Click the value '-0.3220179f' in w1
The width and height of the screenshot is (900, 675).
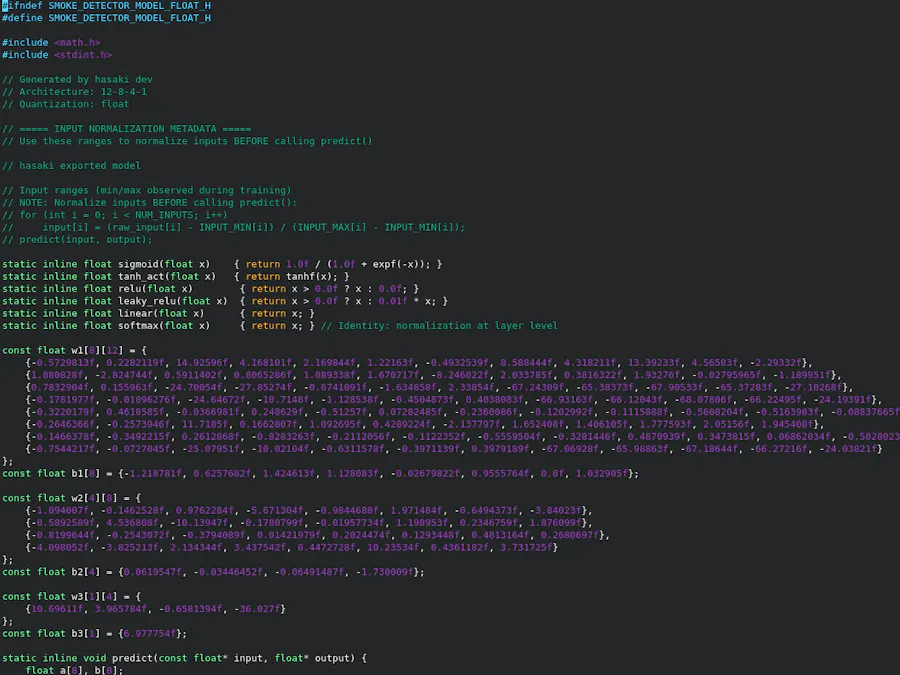tap(63, 412)
